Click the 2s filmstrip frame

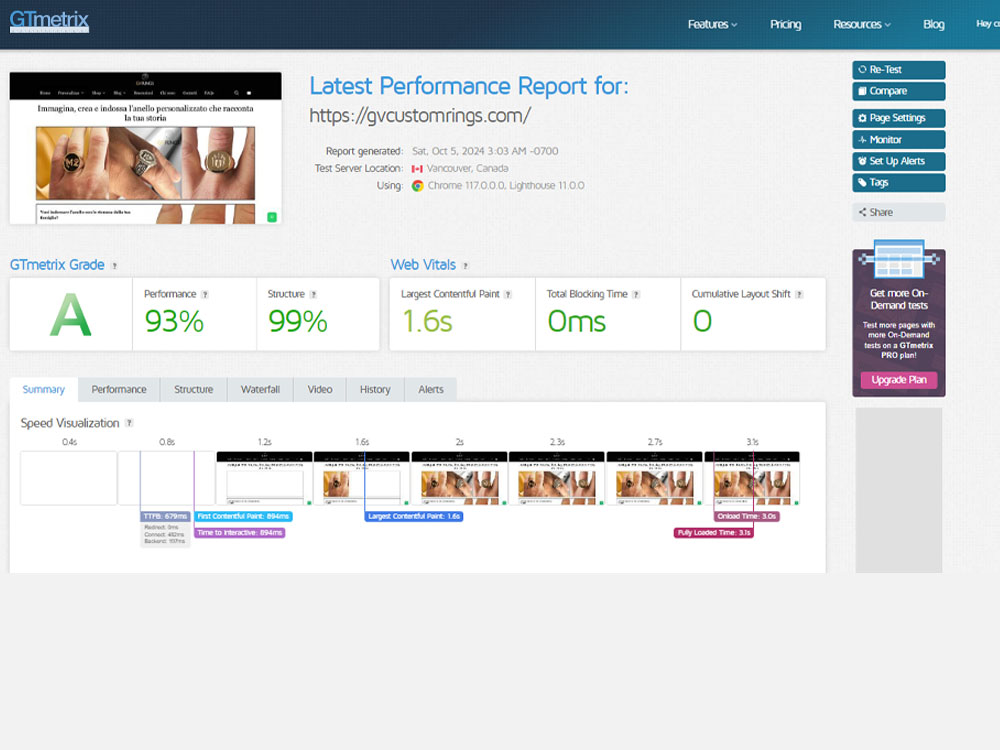[x=459, y=478]
